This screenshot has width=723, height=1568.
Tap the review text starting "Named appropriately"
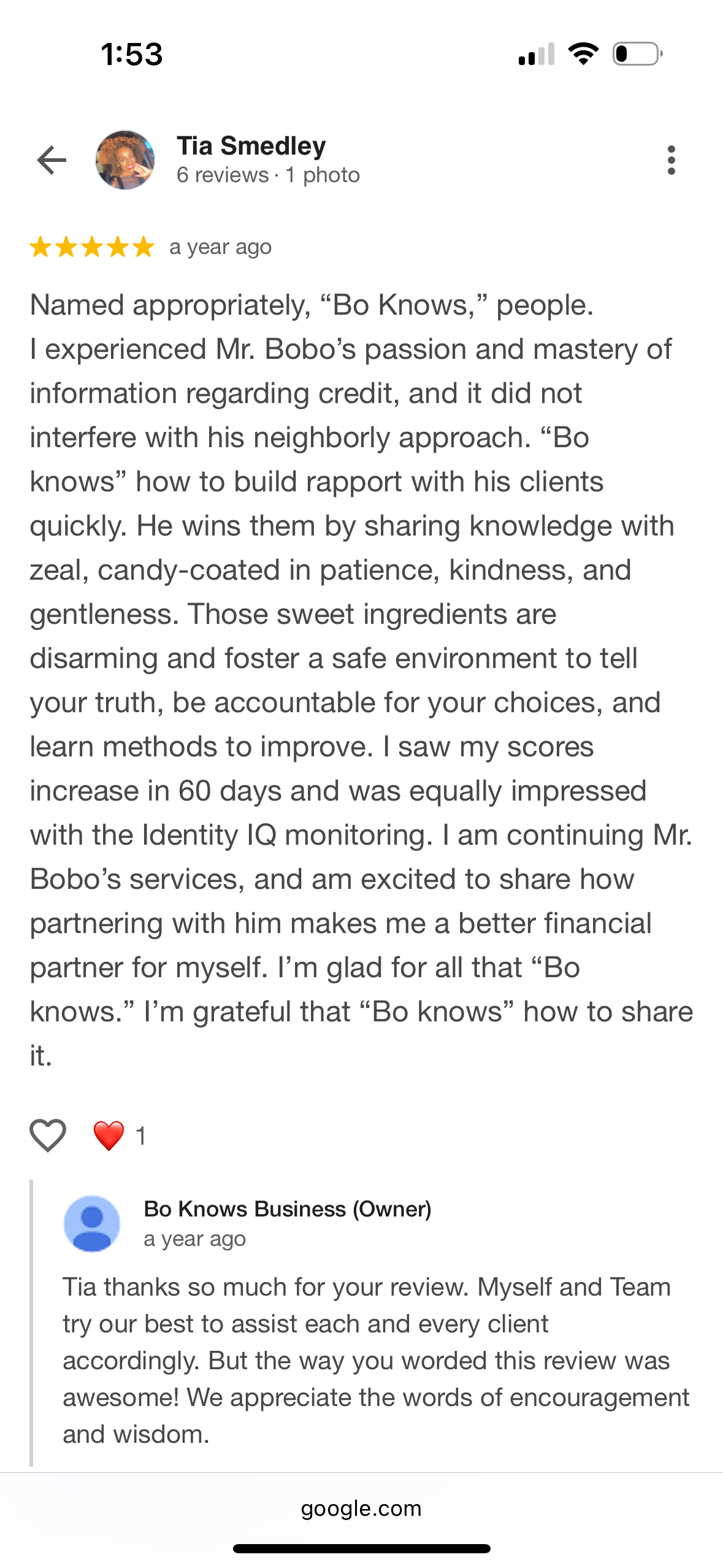(361, 680)
